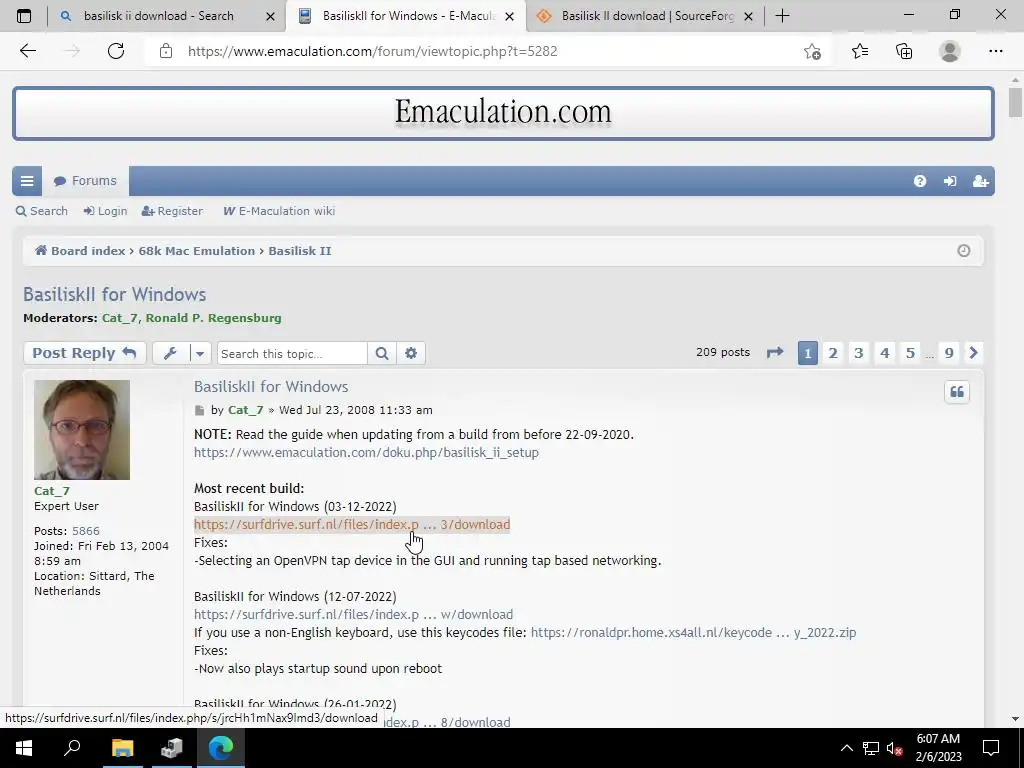The height and width of the screenshot is (768, 1024).
Task: Open File Explorer from taskbar
Action: tap(122, 748)
